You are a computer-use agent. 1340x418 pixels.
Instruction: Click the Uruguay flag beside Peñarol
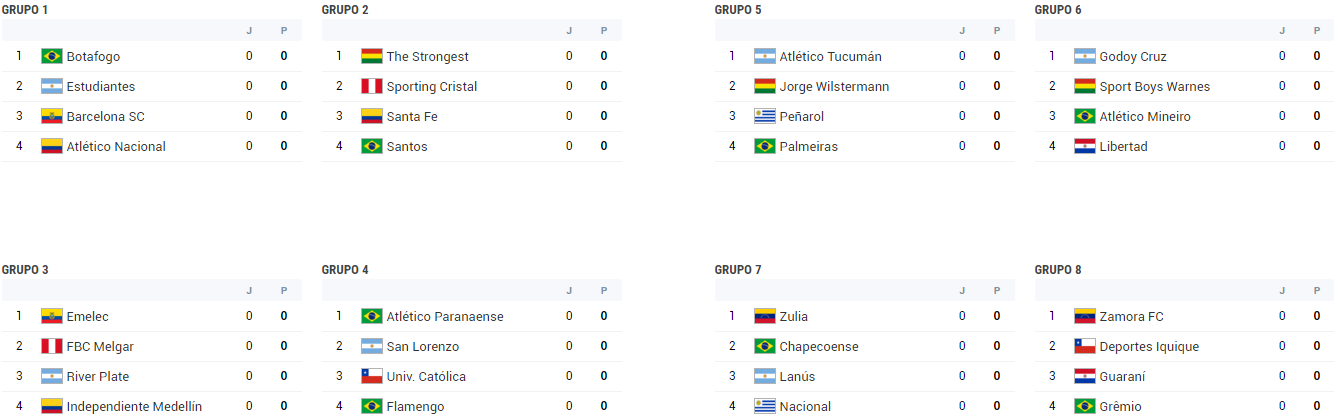tap(764, 116)
